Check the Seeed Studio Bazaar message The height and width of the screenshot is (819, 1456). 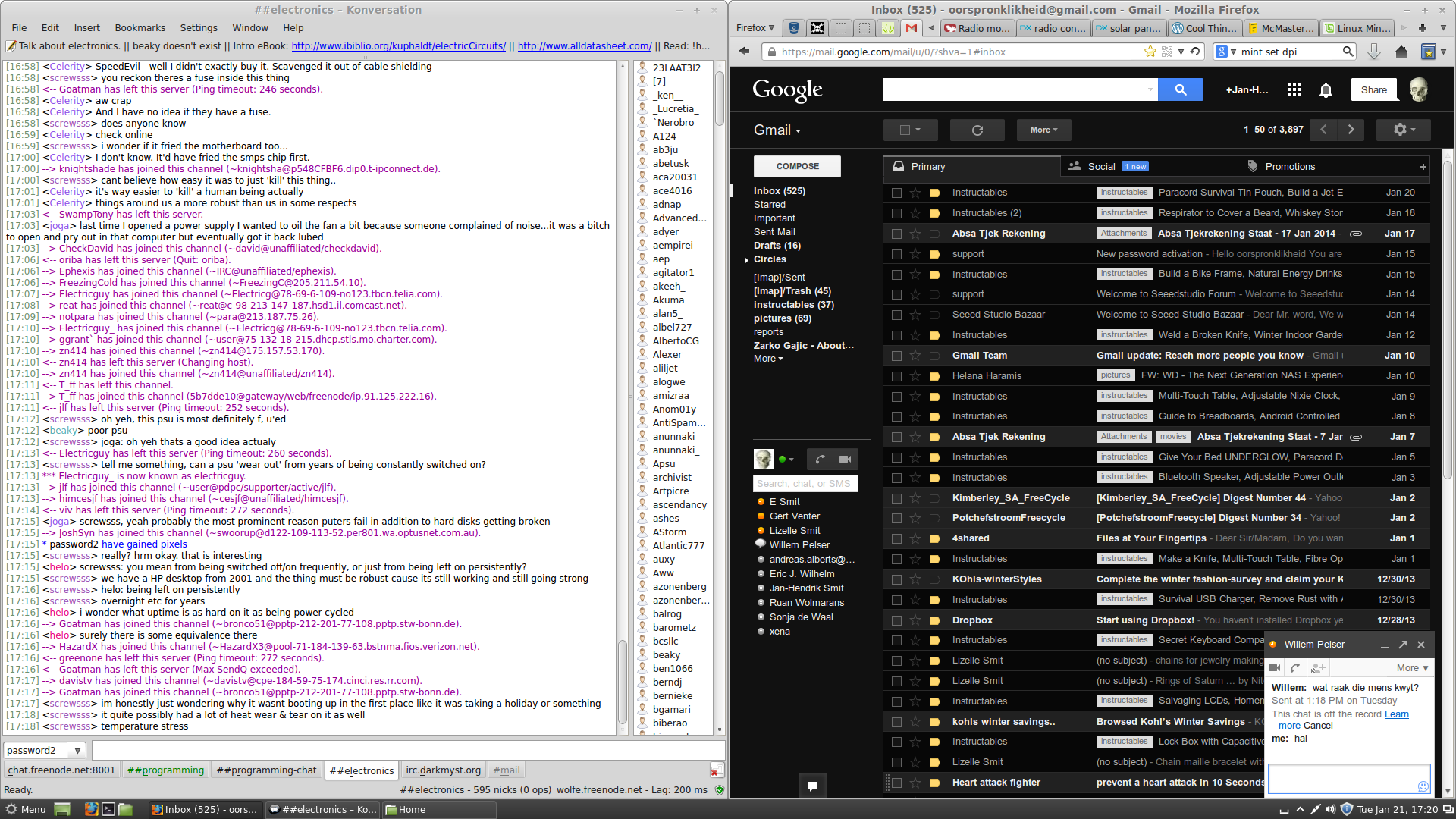click(896, 315)
